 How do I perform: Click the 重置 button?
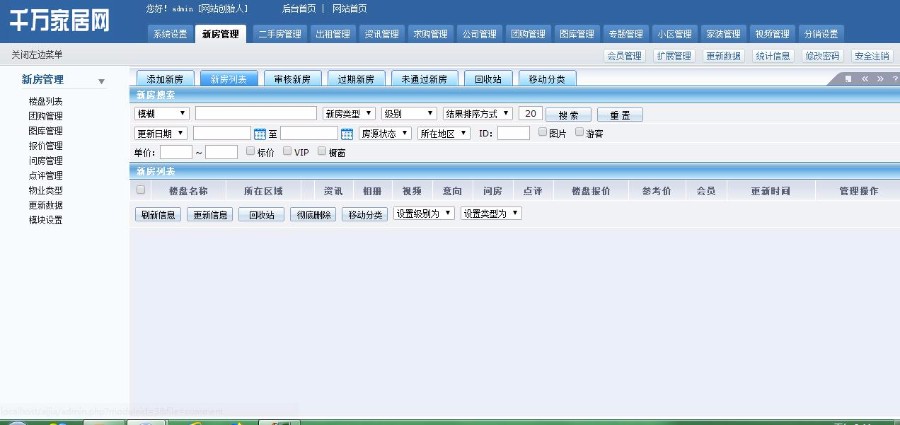coord(620,115)
